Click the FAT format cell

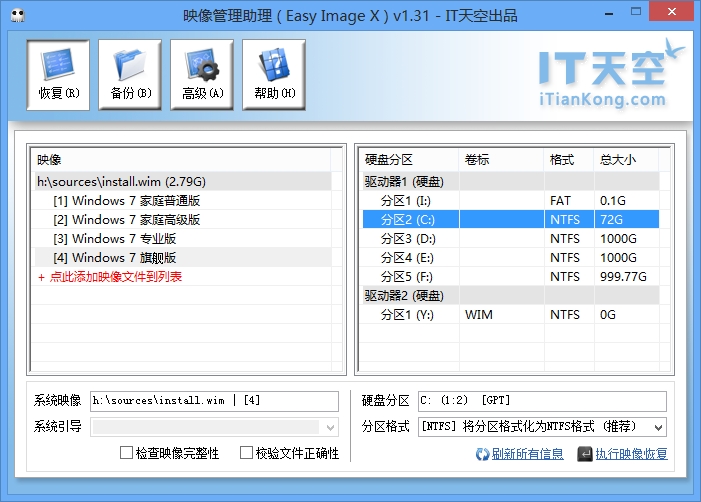pyautogui.click(x=569, y=201)
